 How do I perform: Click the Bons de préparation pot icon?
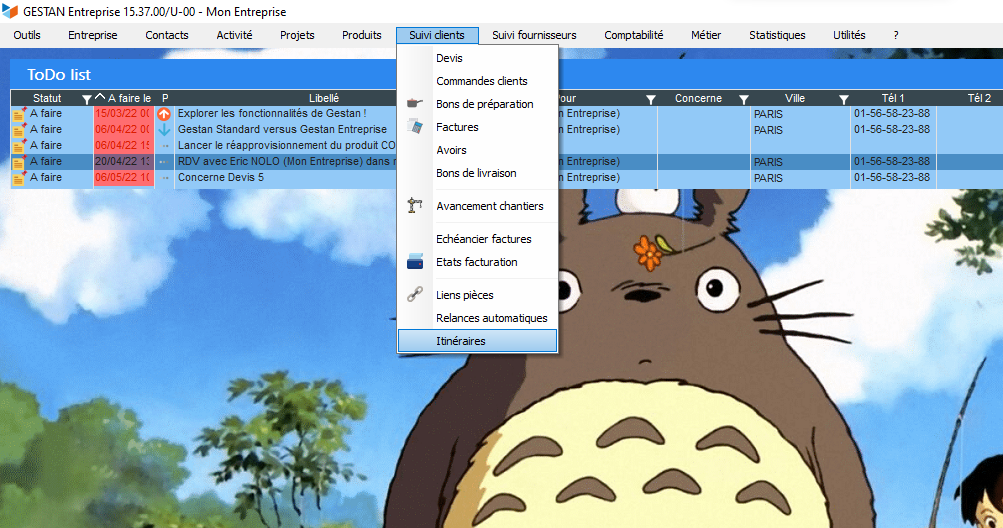click(x=416, y=104)
